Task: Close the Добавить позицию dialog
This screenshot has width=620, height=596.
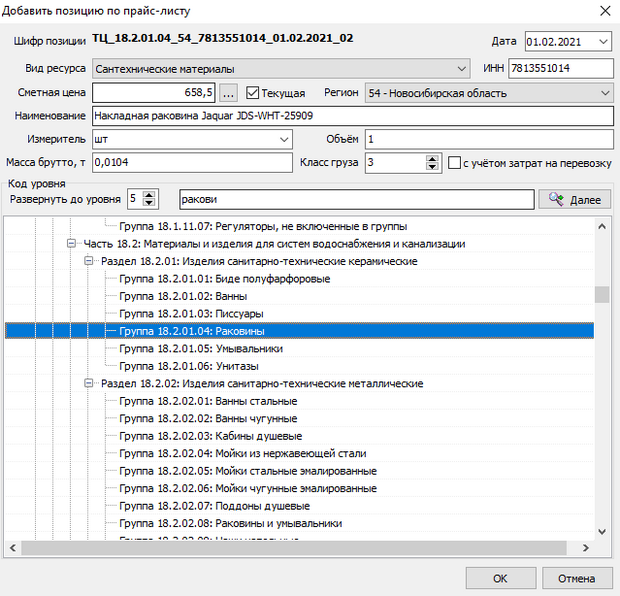Action: pyautogui.click(x=605, y=11)
